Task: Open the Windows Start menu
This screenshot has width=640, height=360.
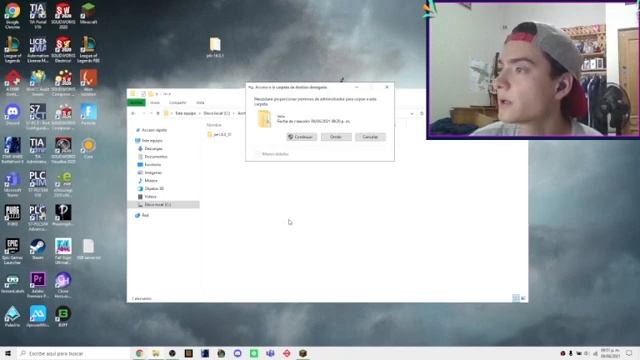Action: pyautogui.click(x=8, y=353)
